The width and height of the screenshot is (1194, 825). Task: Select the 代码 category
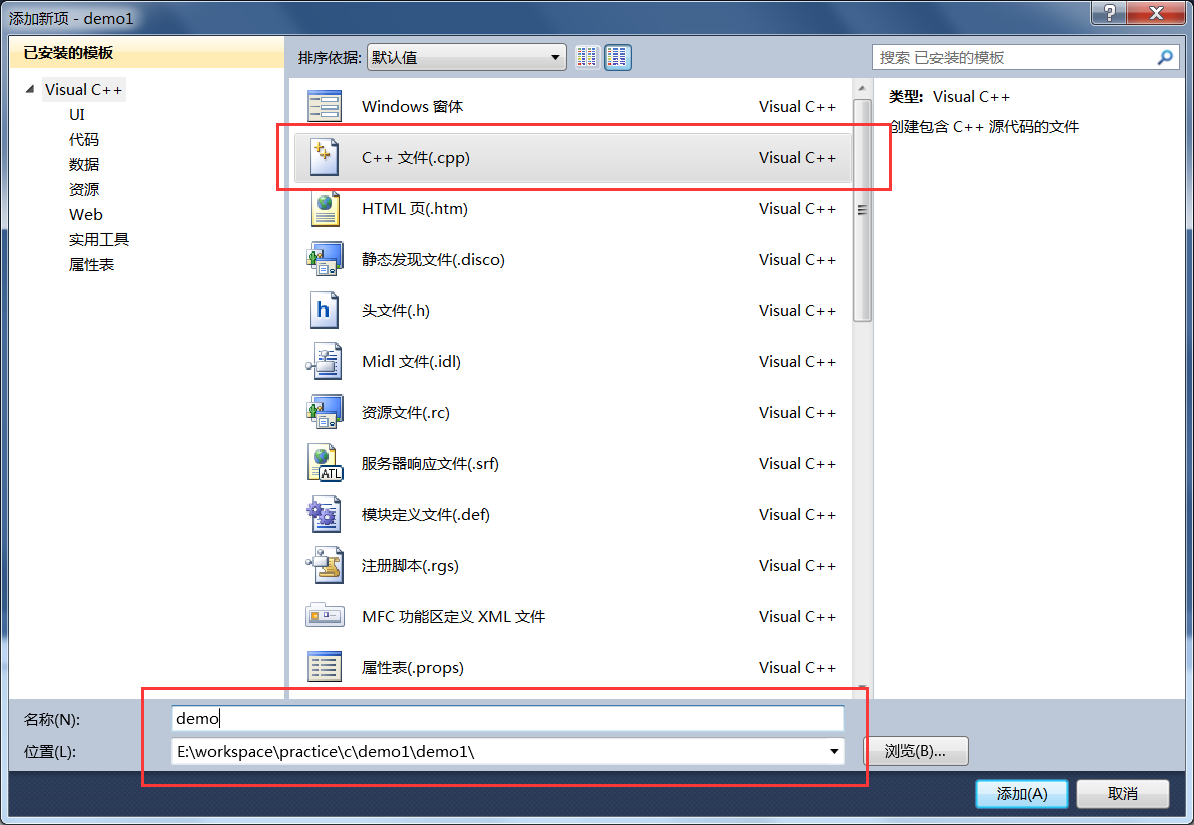[x=84, y=140]
